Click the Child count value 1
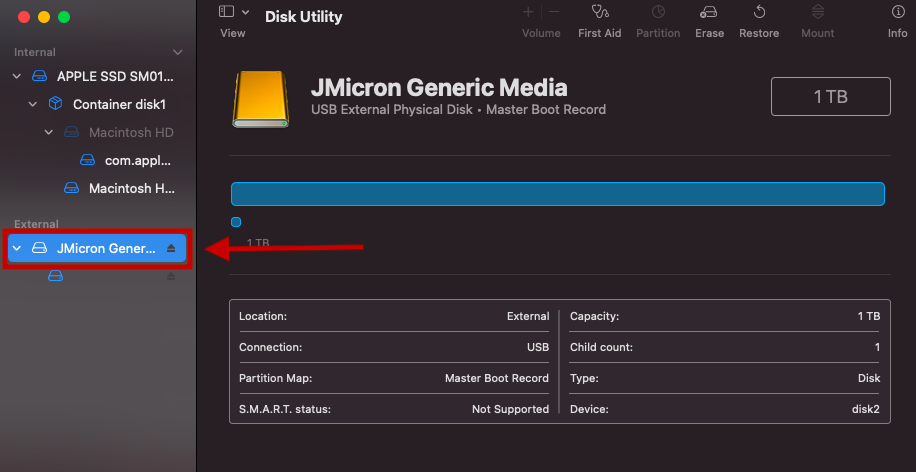916x472 pixels. [x=877, y=348]
